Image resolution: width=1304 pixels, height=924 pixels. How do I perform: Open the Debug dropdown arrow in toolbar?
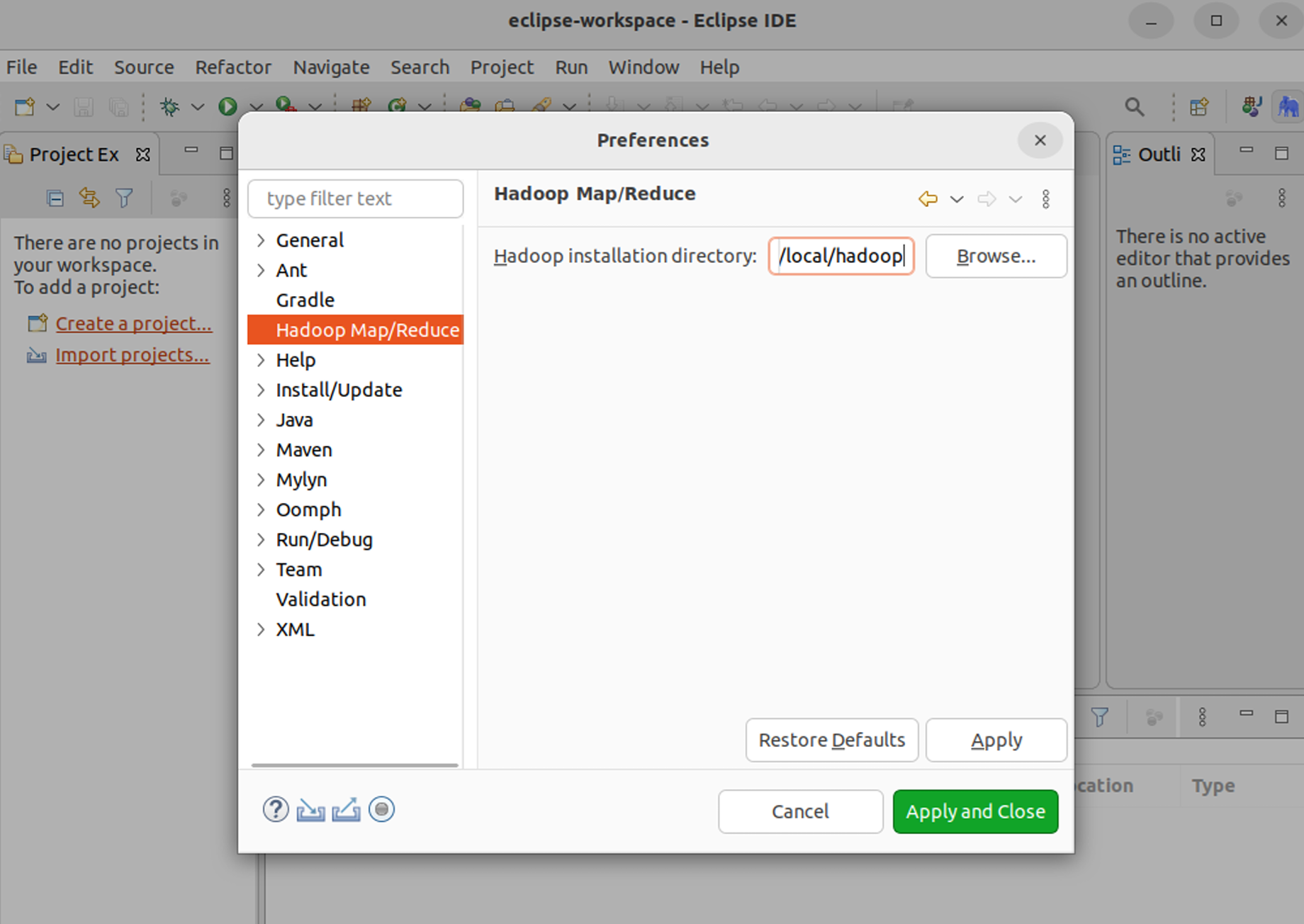198,107
